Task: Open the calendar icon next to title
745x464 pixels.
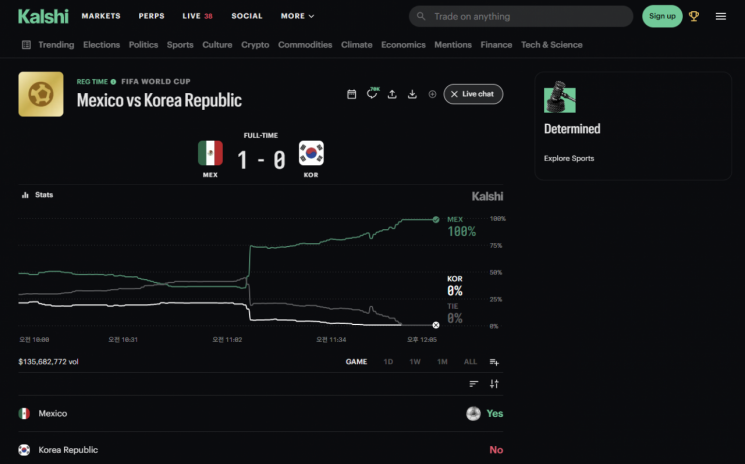Action: coord(352,94)
